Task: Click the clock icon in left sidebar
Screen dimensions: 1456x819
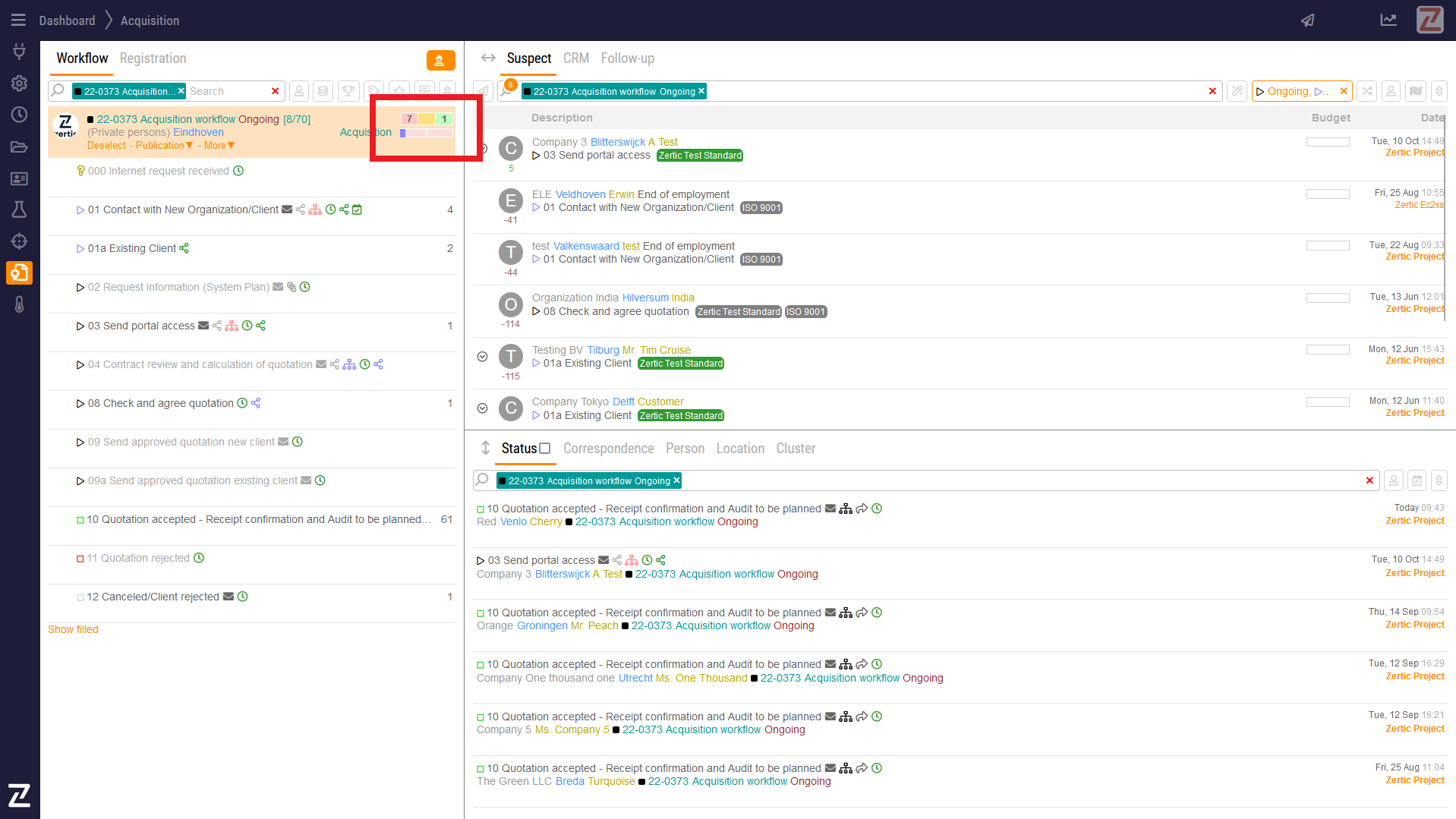Action: coord(20,115)
